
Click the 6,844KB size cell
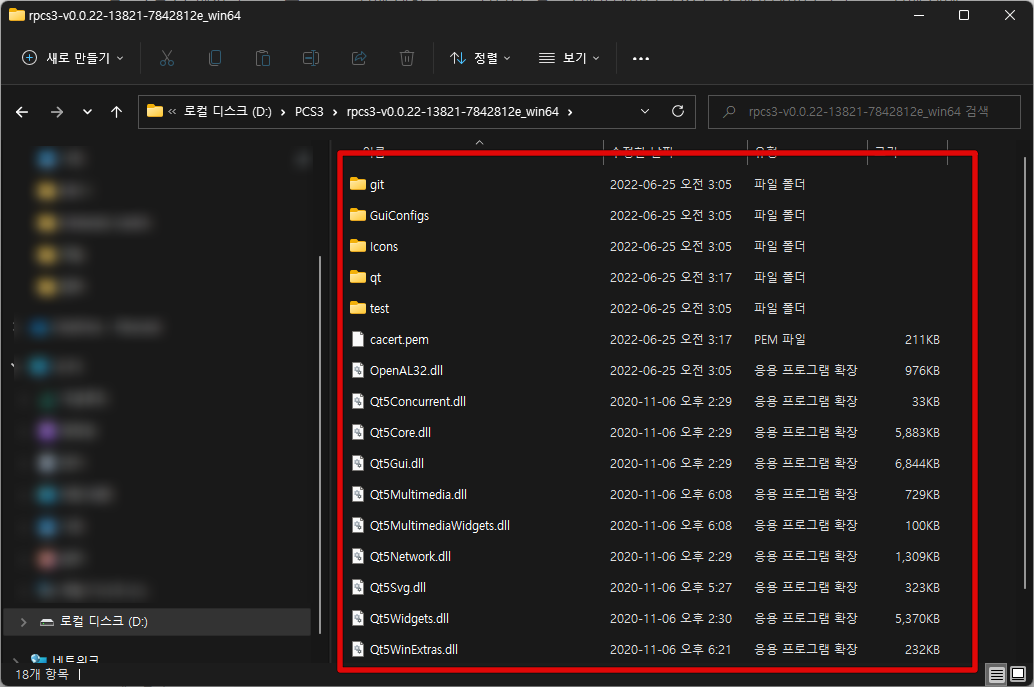point(917,463)
